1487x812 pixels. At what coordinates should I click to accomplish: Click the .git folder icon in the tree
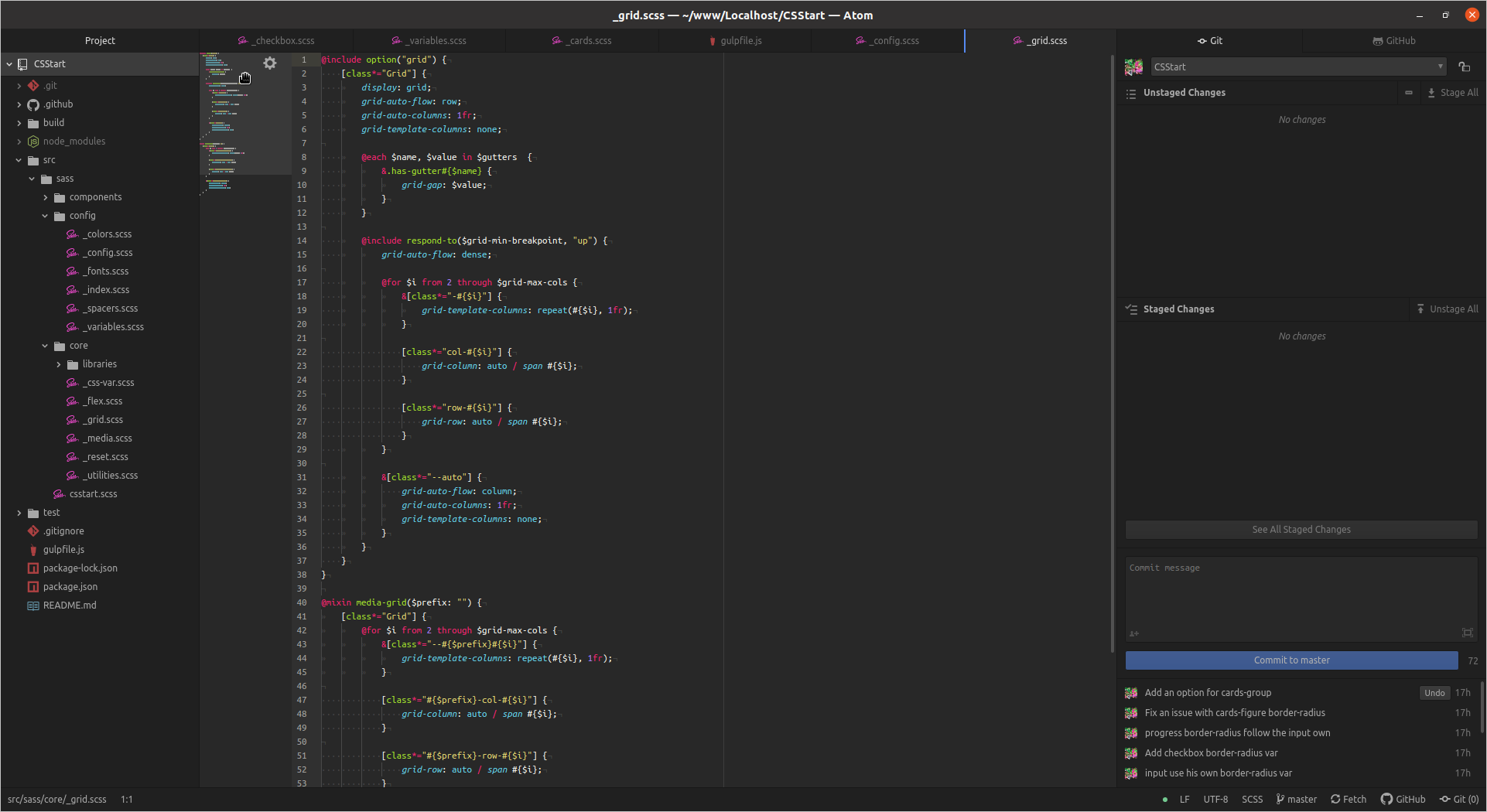pos(33,86)
